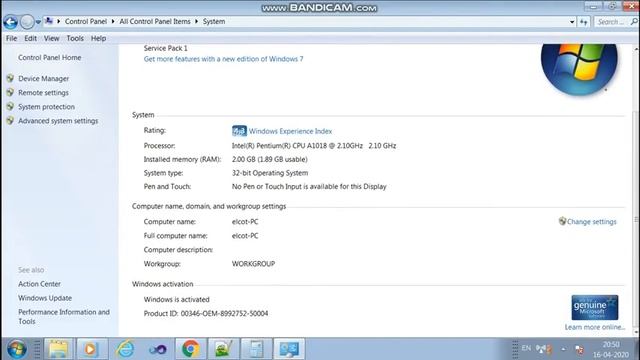
Task: Click the shield icon beside System protection
Action: click(x=10, y=106)
